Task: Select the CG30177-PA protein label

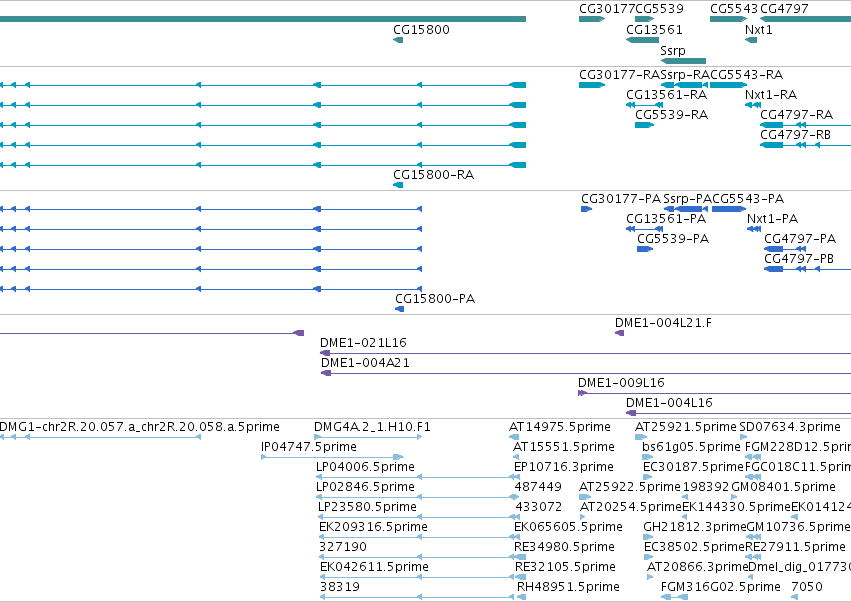Action: [621, 199]
